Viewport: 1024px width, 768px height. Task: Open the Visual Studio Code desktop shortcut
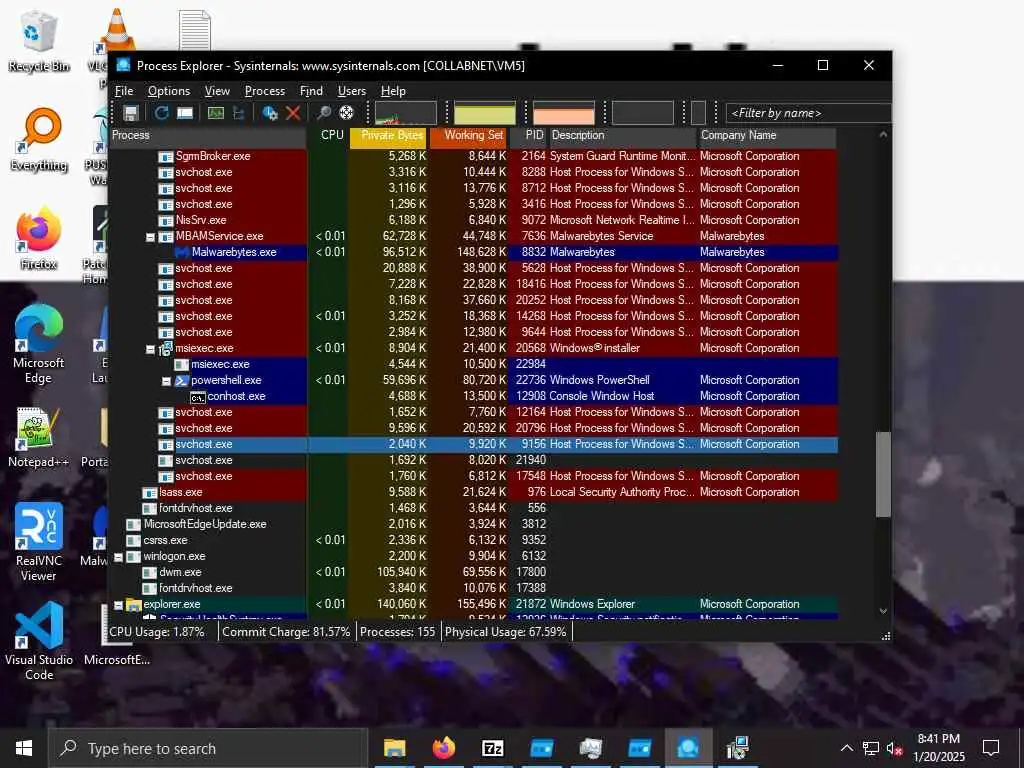click(x=39, y=640)
